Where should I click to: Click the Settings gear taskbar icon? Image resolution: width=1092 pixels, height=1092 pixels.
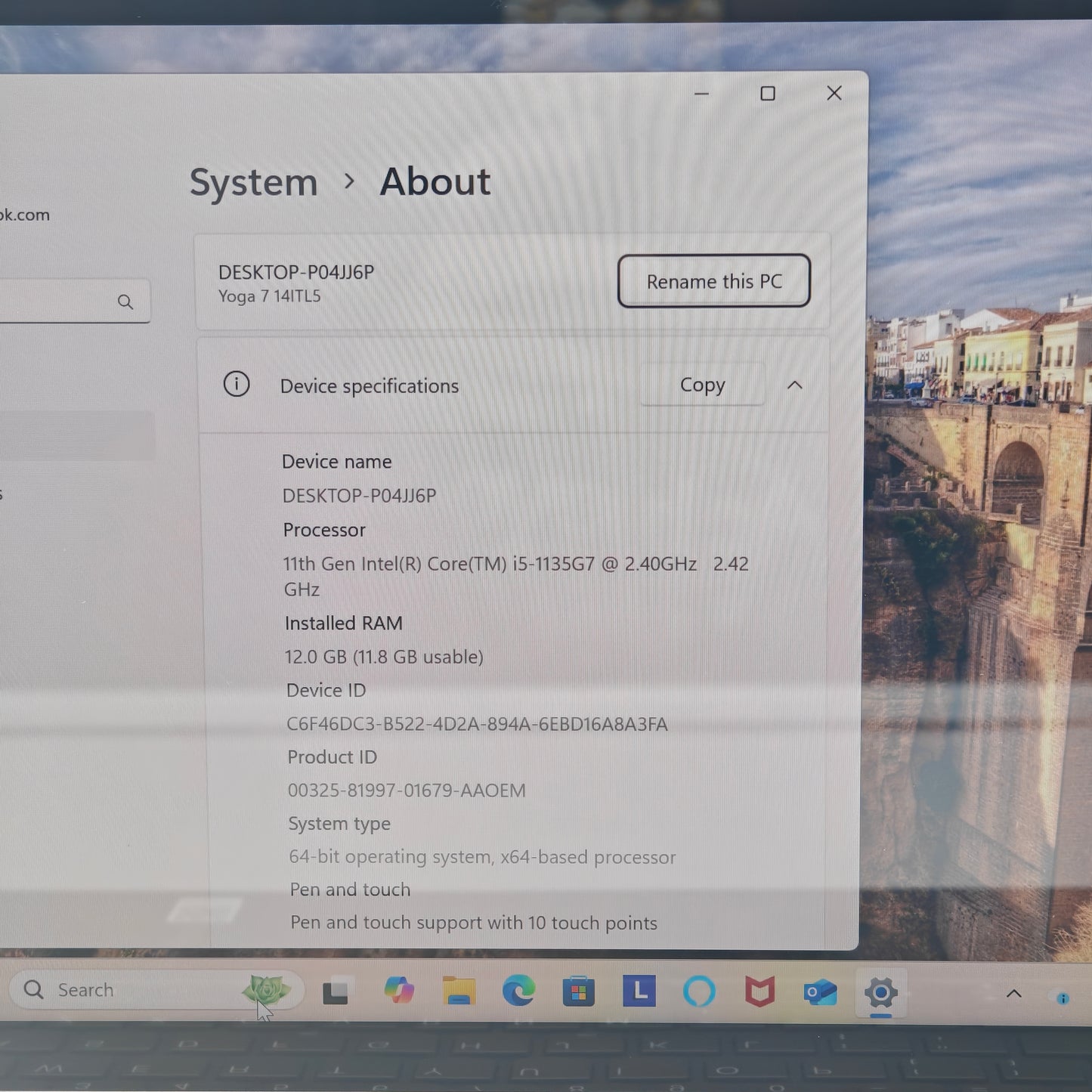pos(881,991)
